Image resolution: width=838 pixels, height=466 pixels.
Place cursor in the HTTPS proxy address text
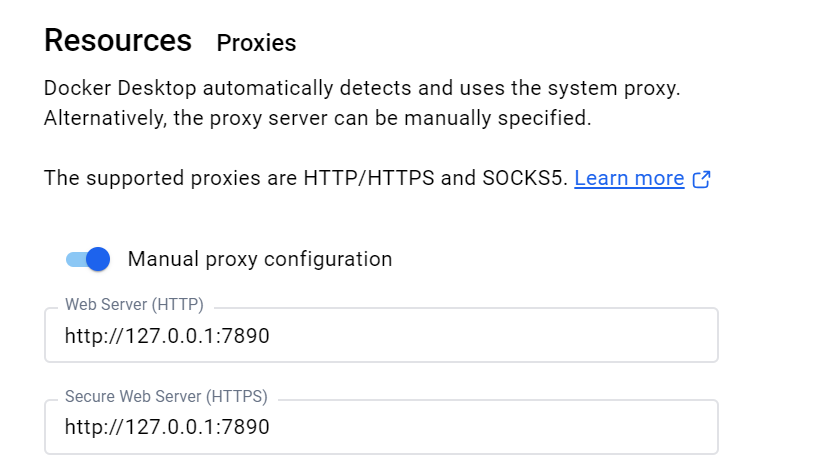(x=167, y=427)
